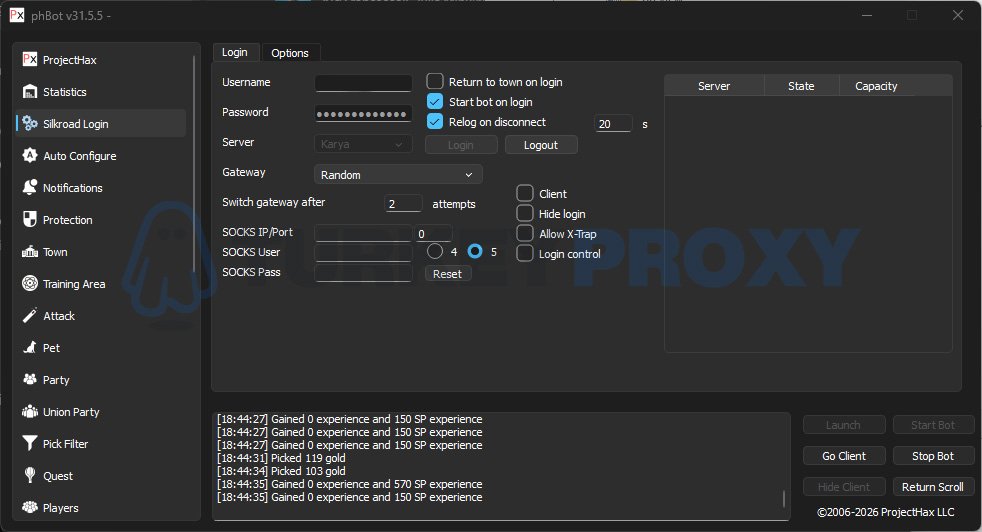982x532 pixels.
Task: Open the Town building icon
Action: (29, 252)
